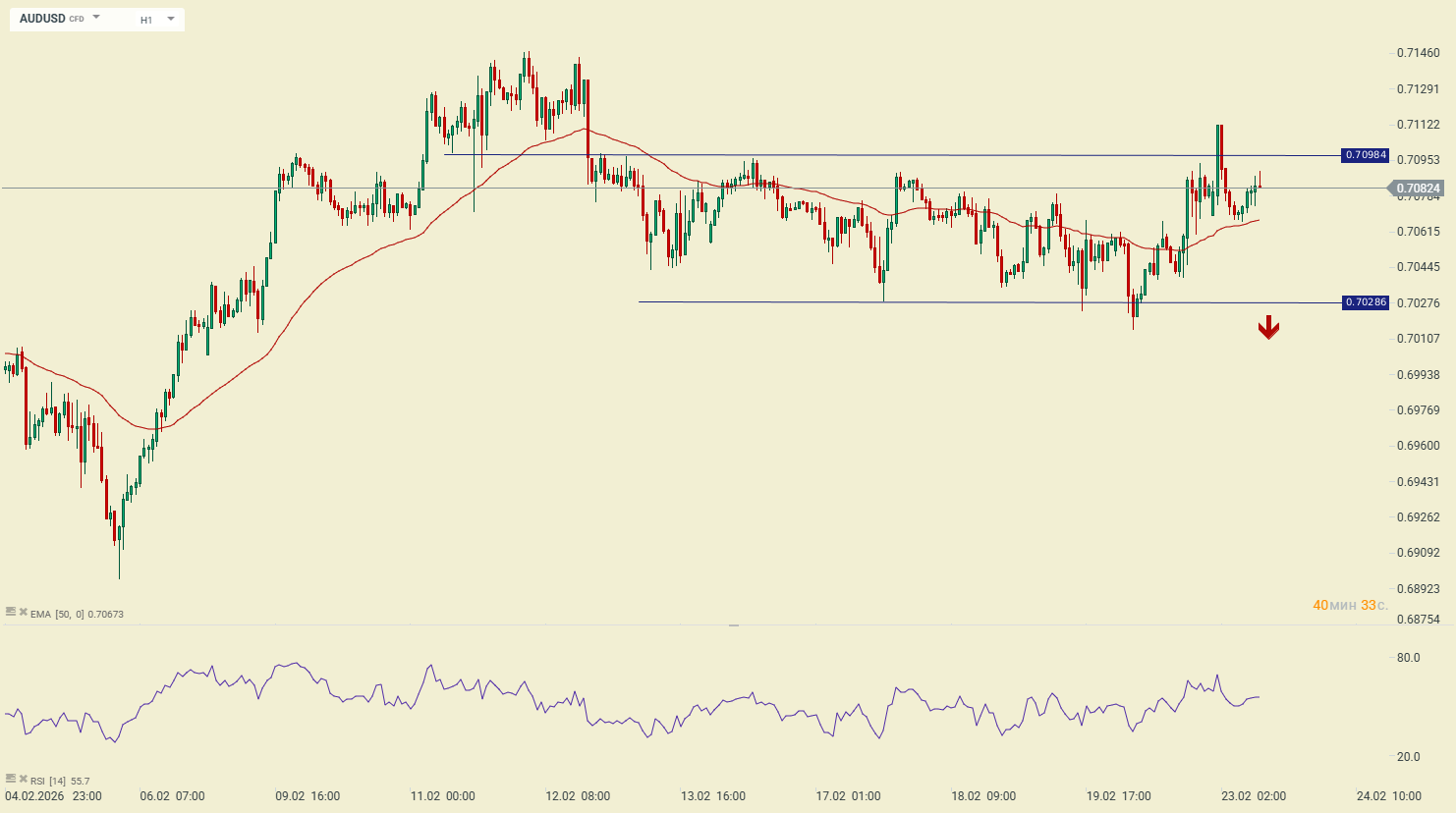
Task: Open the EMA indicator settings icon
Action: click(11, 612)
